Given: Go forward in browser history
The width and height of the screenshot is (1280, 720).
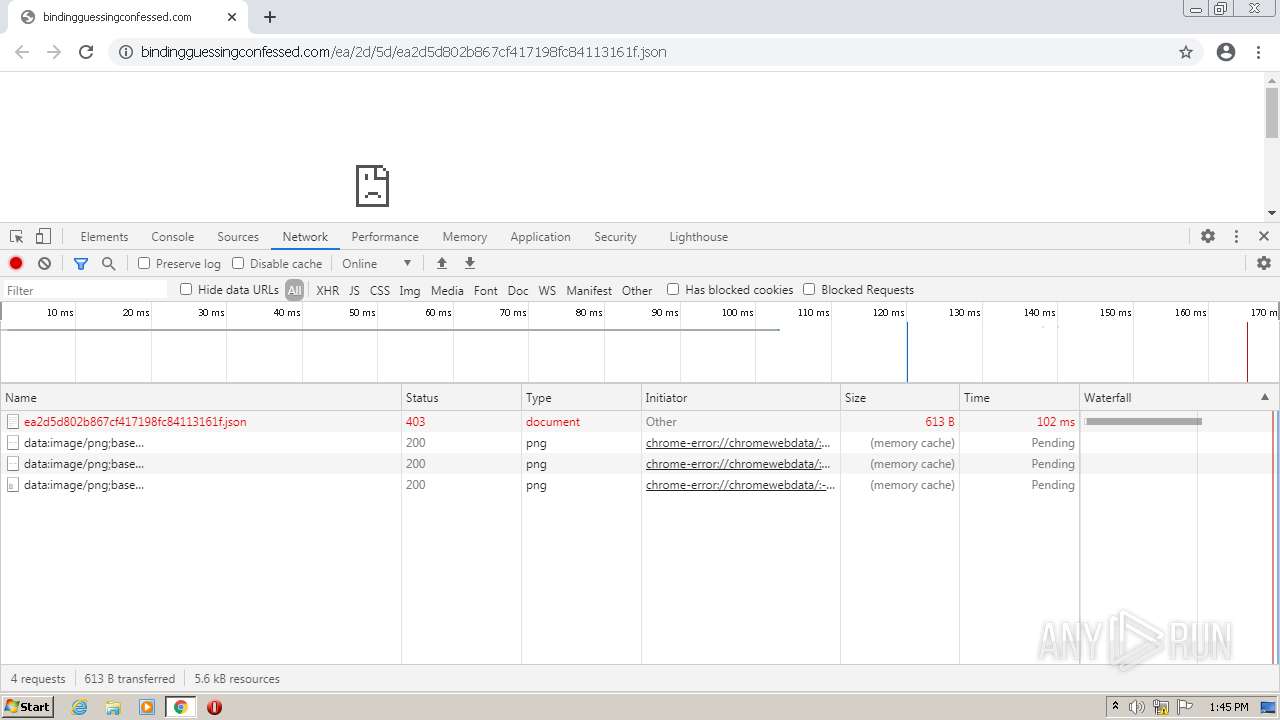Looking at the screenshot, I should (x=54, y=52).
